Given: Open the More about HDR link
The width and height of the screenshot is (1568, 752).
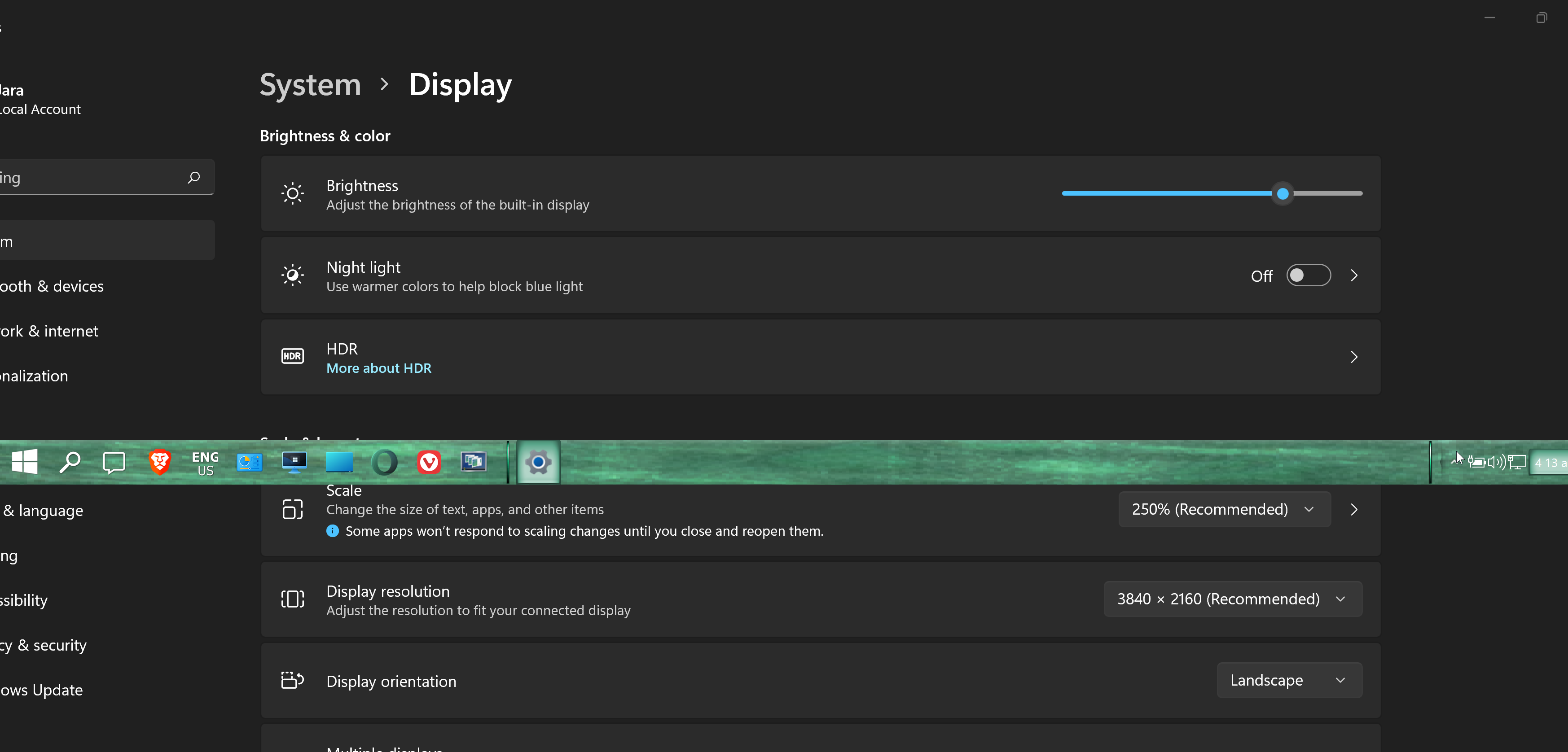Looking at the screenshot, I should [x=378, y=368].
